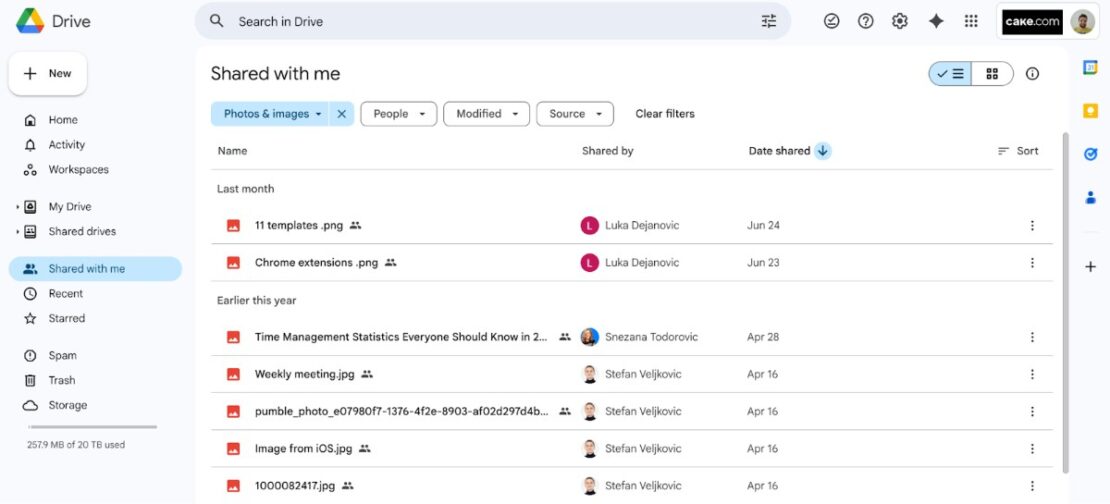
Task: Sort by the Name column header
Action: coord(232,151)
